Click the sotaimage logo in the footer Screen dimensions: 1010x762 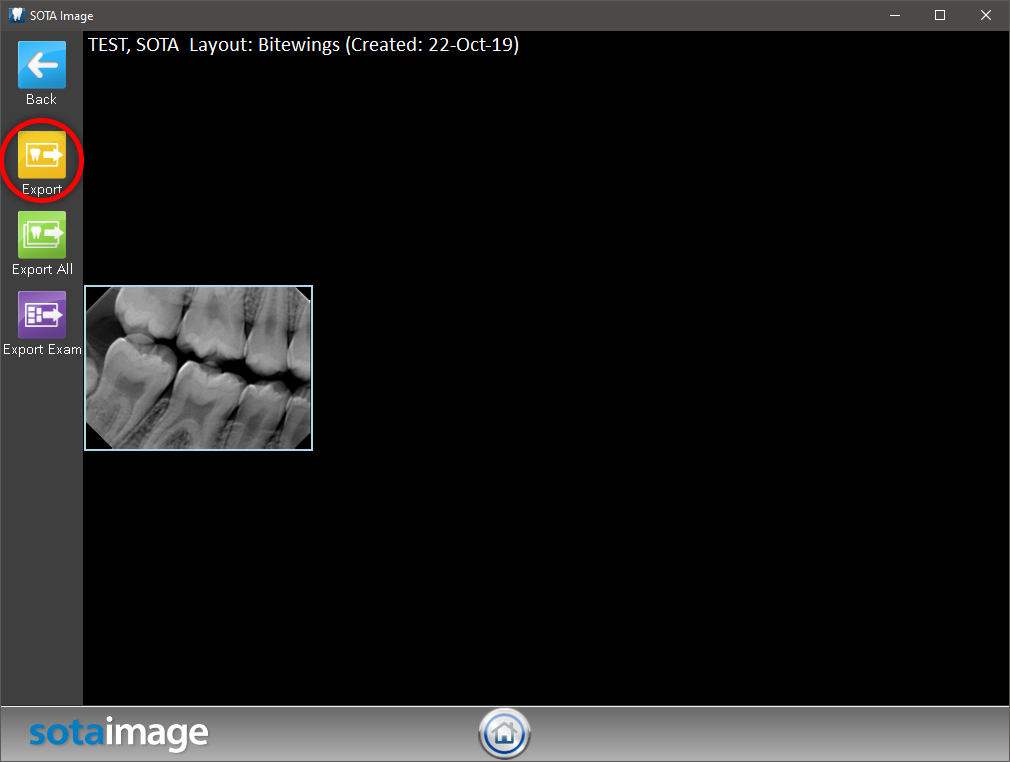118,734
